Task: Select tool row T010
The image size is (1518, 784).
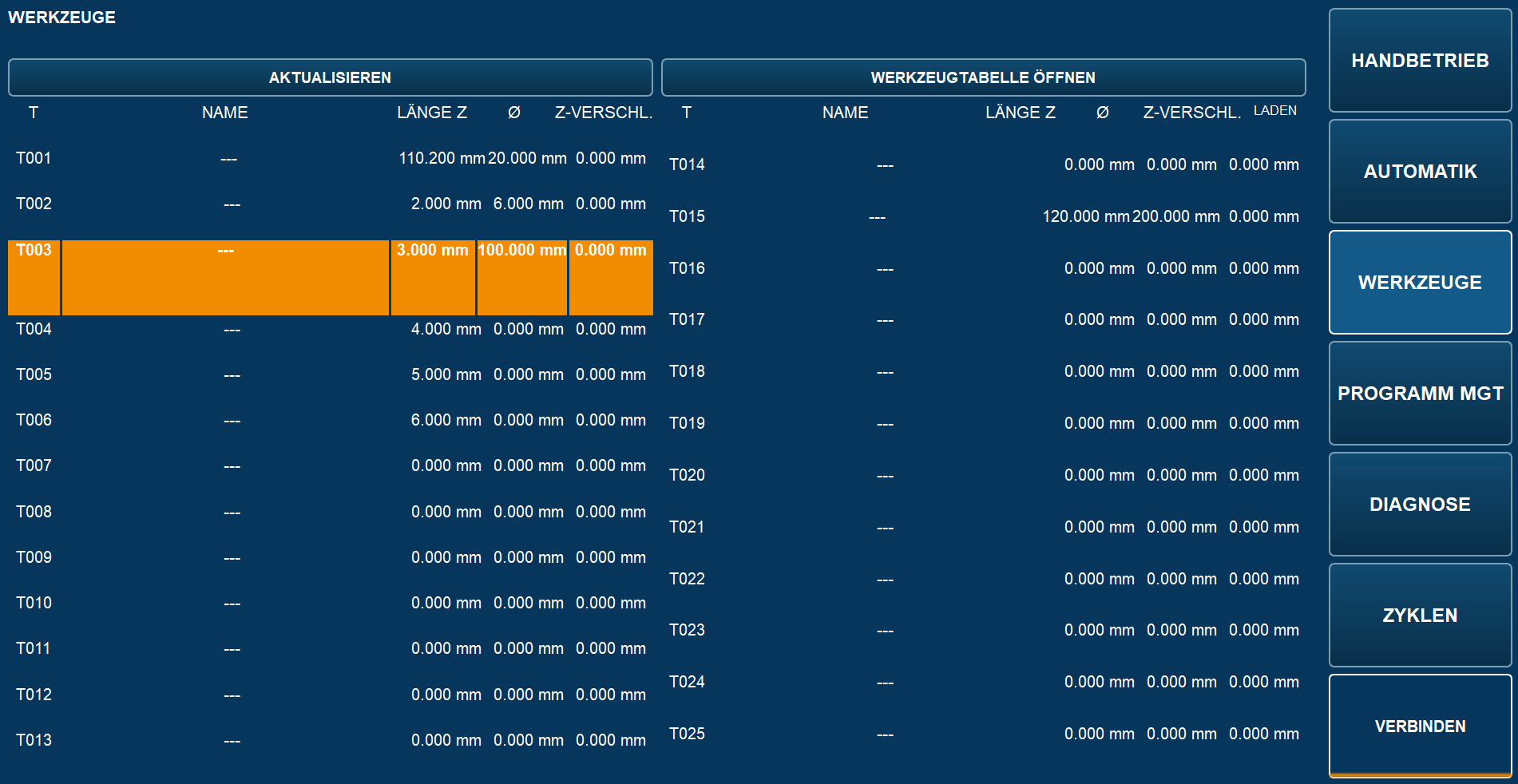Action: [331, 603]
